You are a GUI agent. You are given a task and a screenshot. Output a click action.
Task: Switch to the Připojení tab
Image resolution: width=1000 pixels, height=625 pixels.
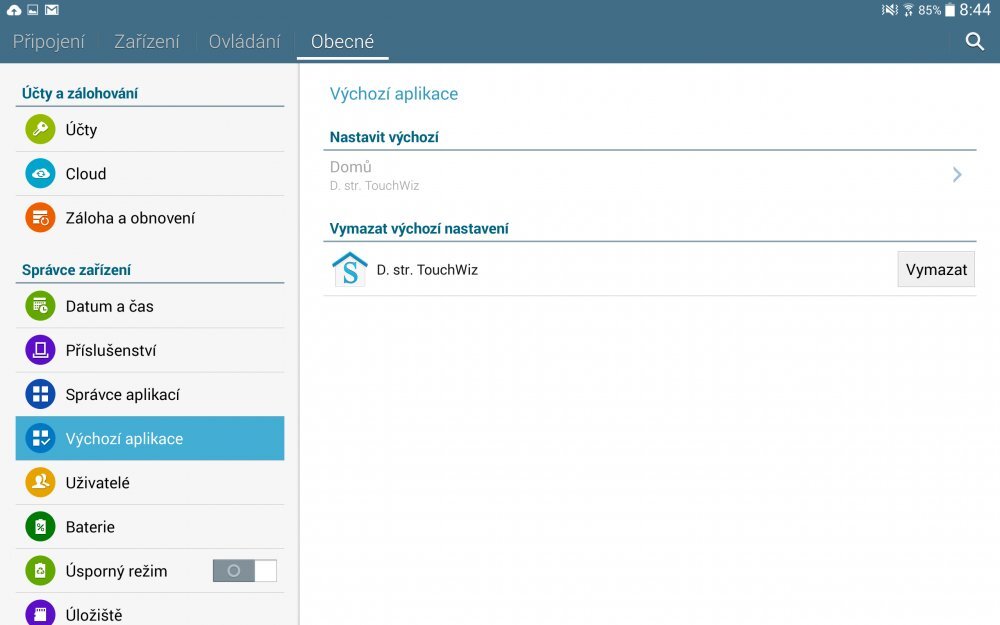pos(49,42)
